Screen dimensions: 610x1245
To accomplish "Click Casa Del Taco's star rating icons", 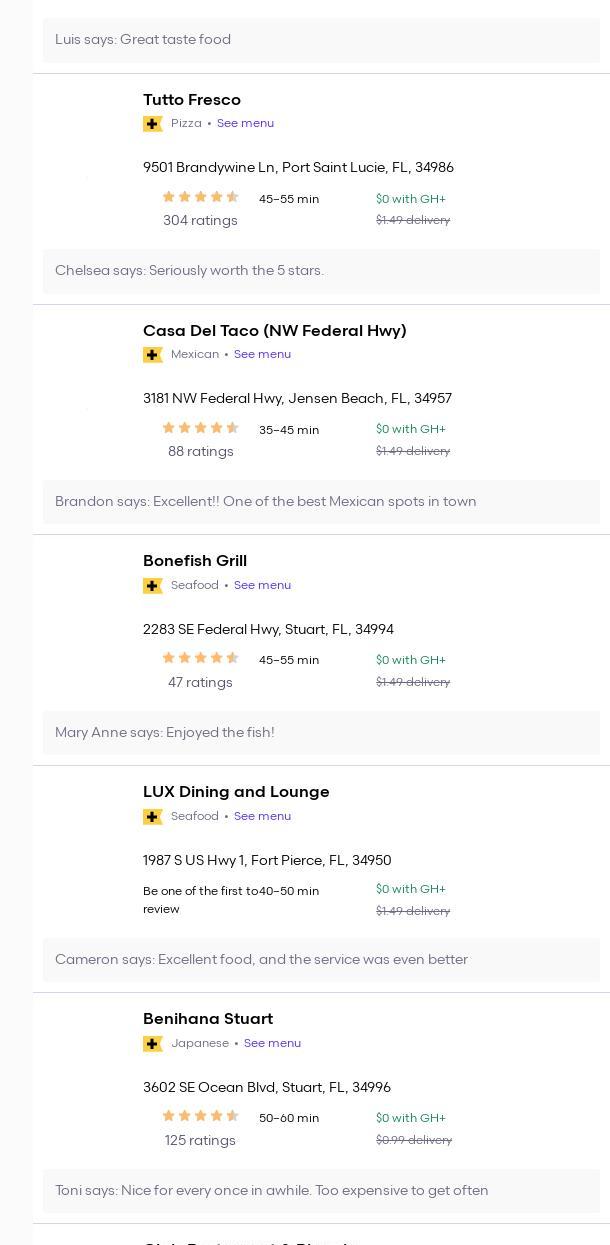I will pos(200,428).
